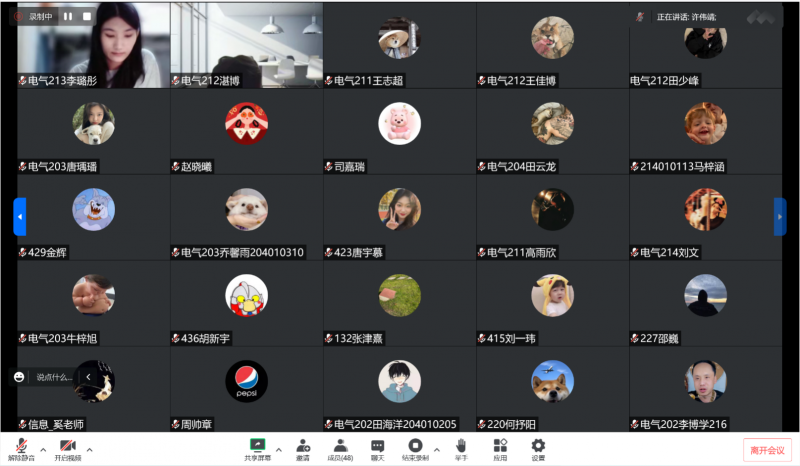This screenshot has width=800, height=466.
Task: Select 214010113马梓涵 avatar
Action: [706, 124]
